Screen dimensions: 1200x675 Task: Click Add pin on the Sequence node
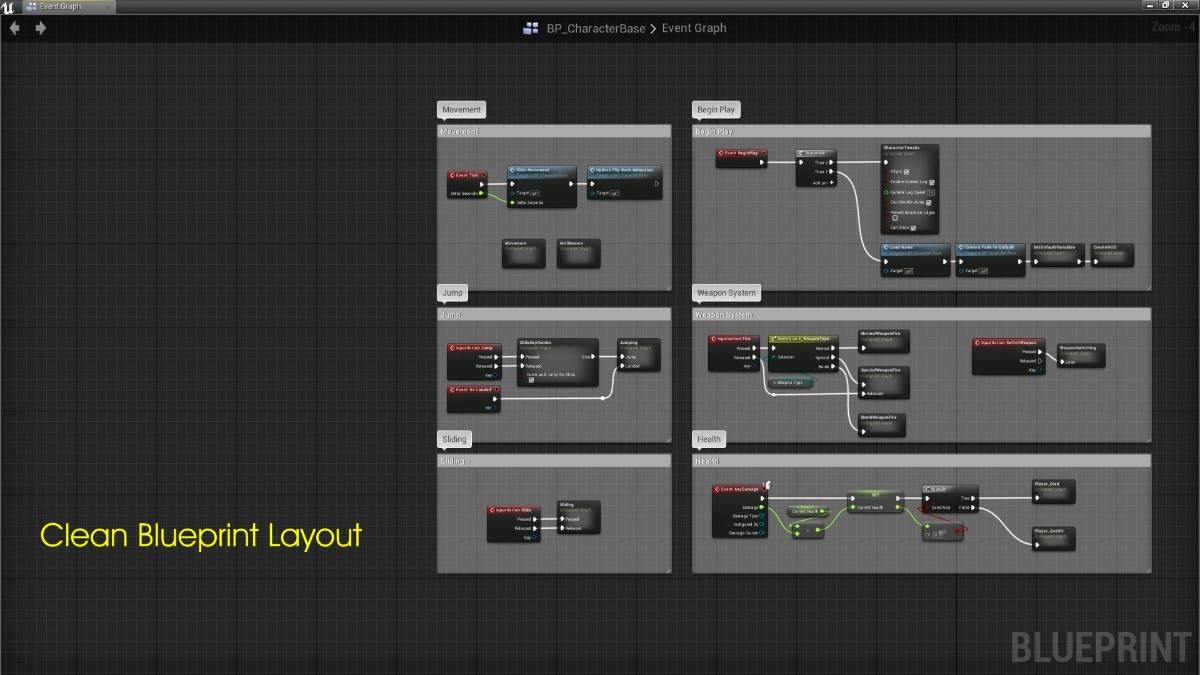coord(824,182)
